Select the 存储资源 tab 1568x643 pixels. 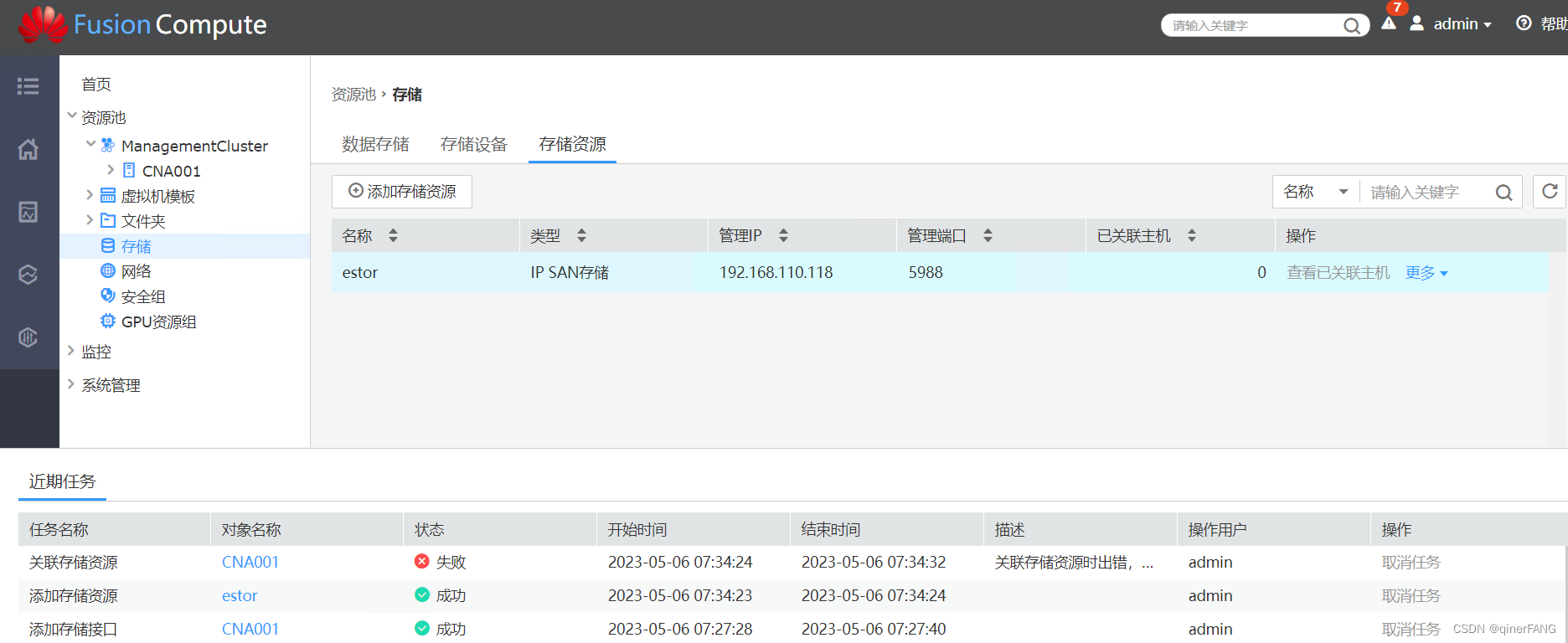pyautogui.click(x=572, y=144)
